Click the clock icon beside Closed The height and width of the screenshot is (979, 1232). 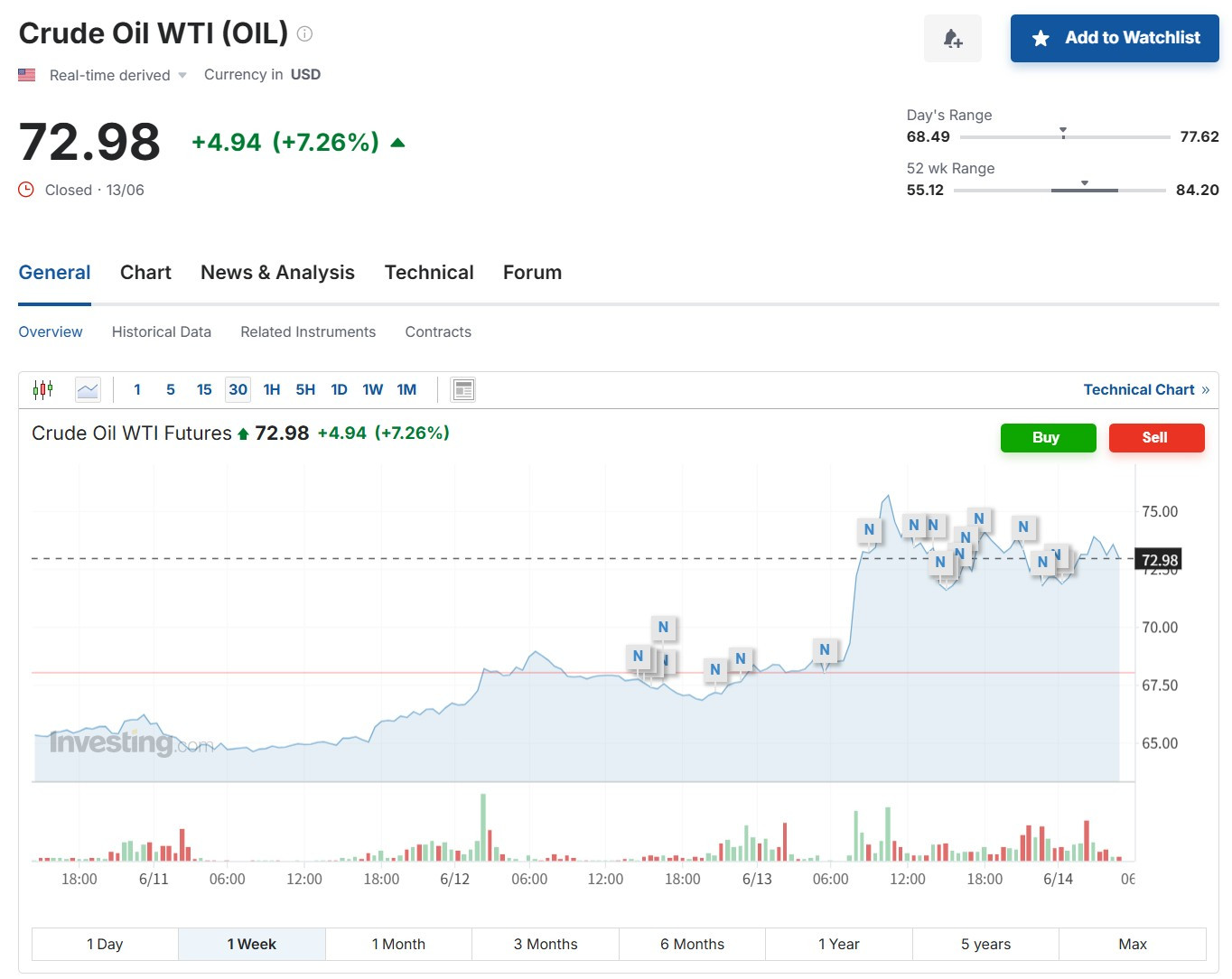(x=26, y=190)
